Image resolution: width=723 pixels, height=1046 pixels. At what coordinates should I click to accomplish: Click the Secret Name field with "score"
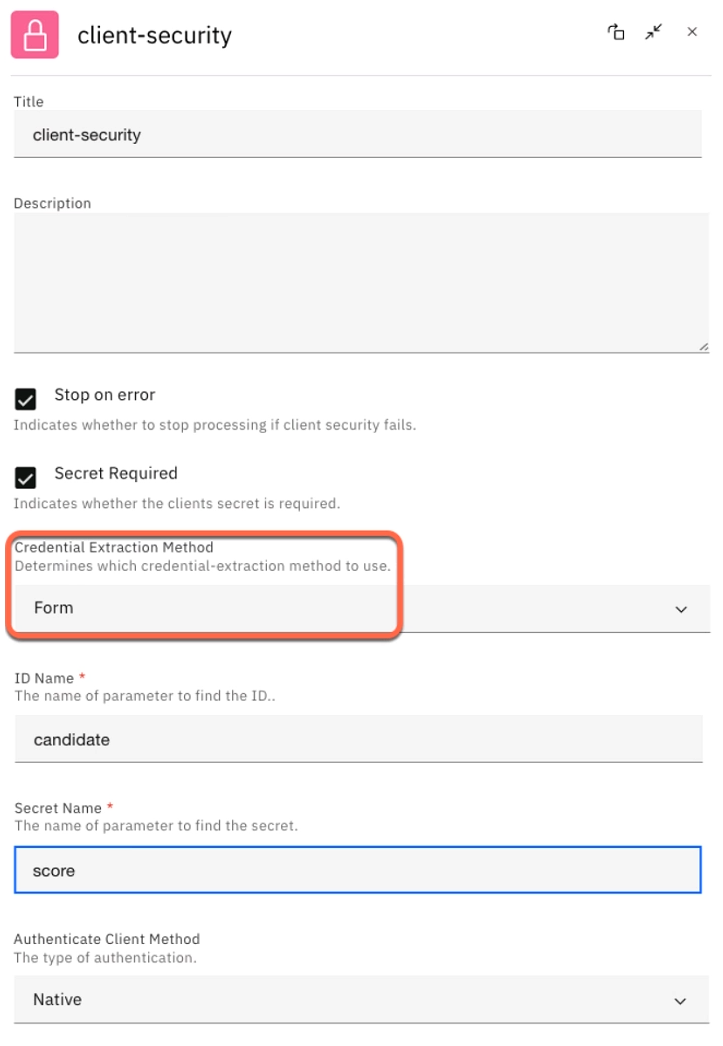pyautogui.click(x=357, y=871)
